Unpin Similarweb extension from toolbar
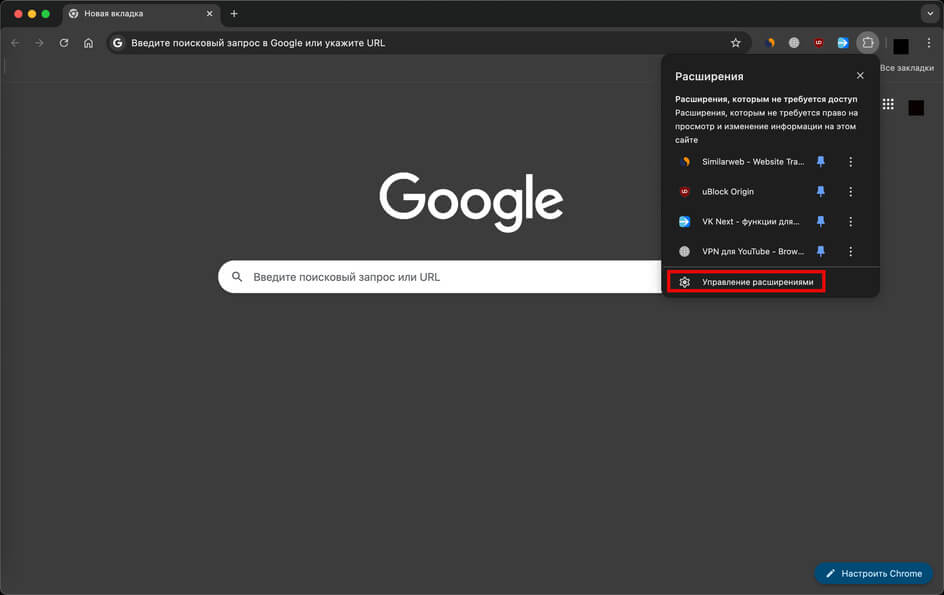Viewport: 944px width, 595px height. [821, 161]
